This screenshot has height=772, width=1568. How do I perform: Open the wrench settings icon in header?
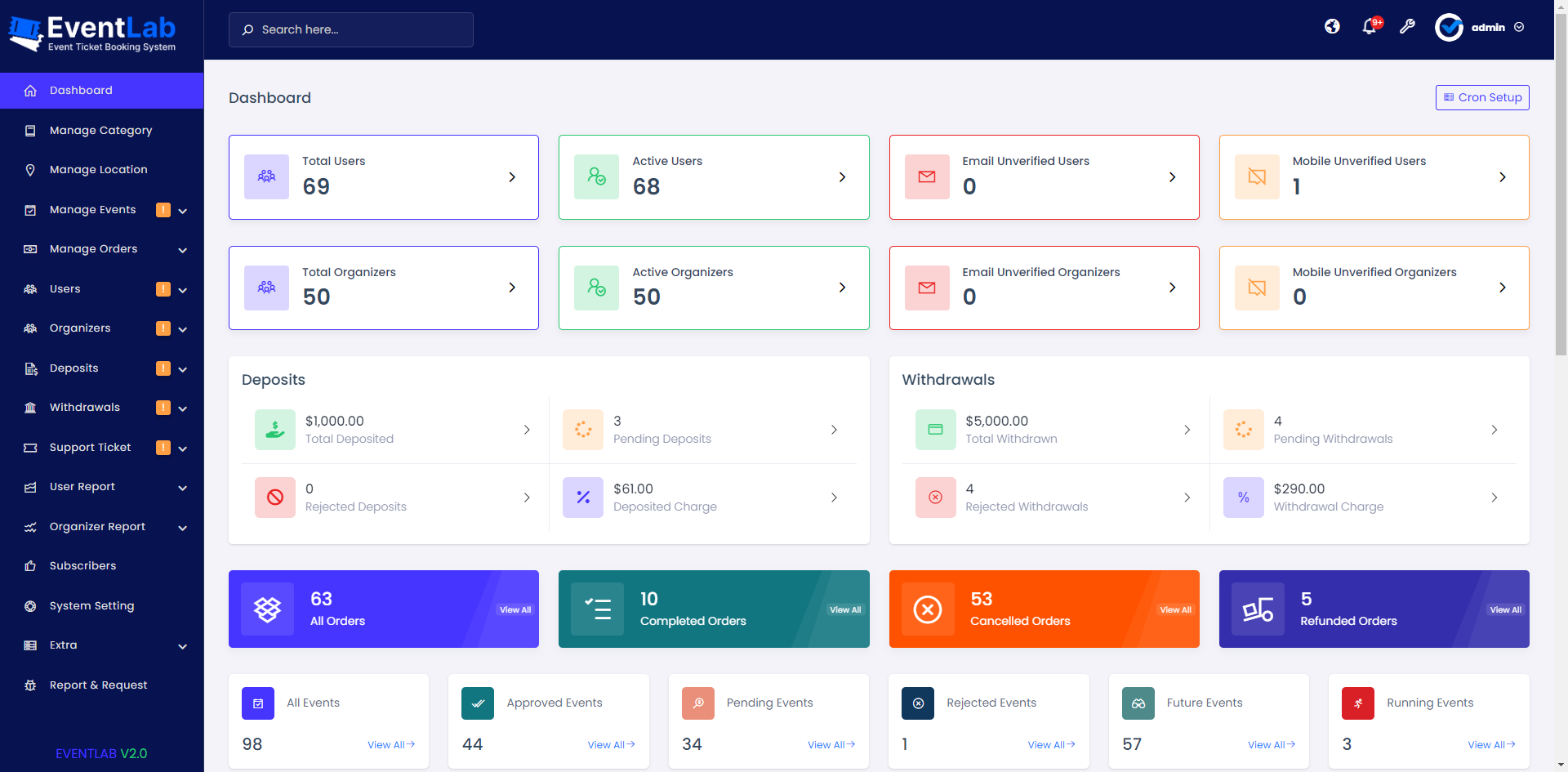click(1407, 27)
